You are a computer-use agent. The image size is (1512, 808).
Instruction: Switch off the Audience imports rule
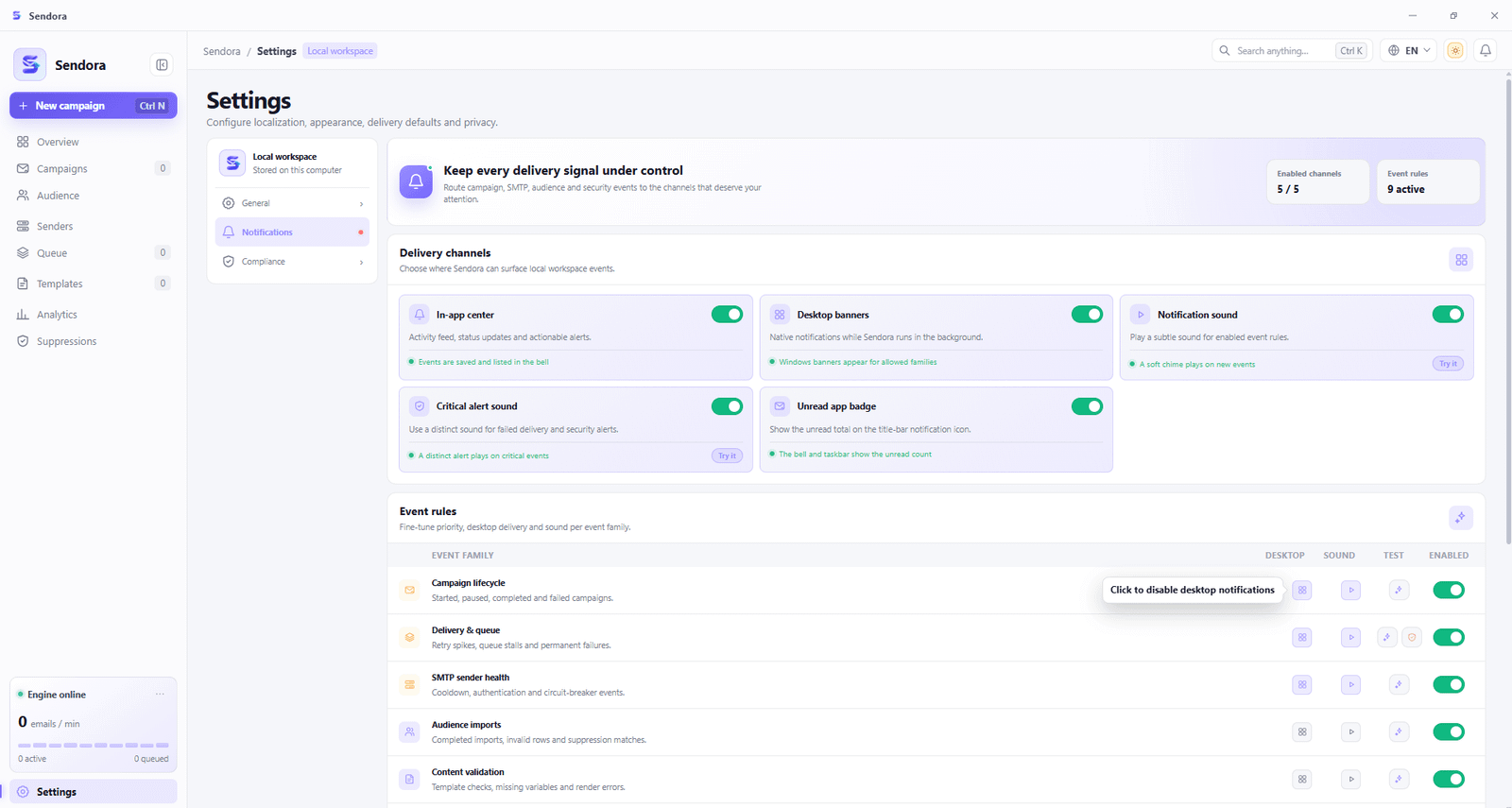tap(1449, 731)
